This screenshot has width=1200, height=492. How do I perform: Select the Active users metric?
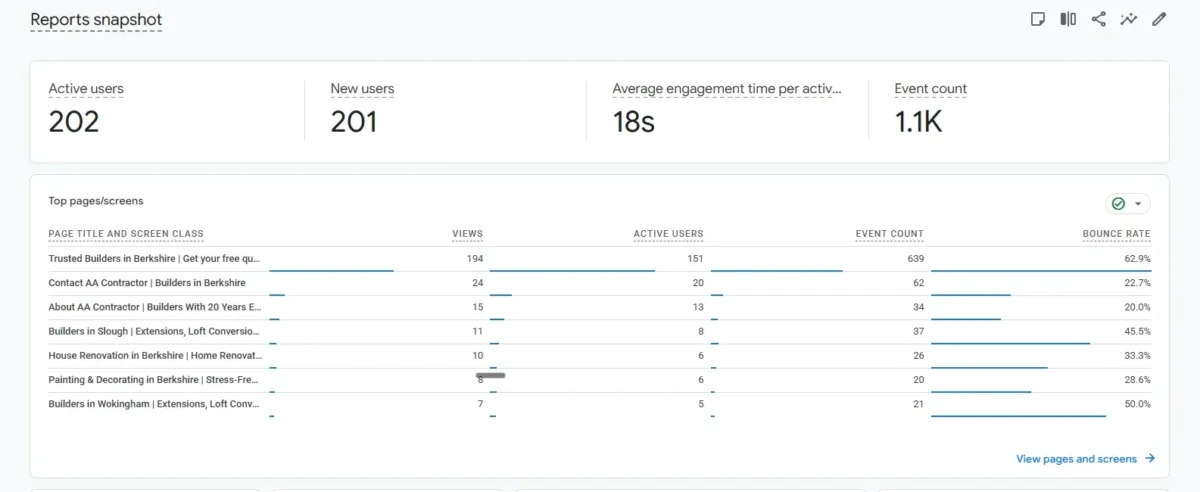pos(86,89)
